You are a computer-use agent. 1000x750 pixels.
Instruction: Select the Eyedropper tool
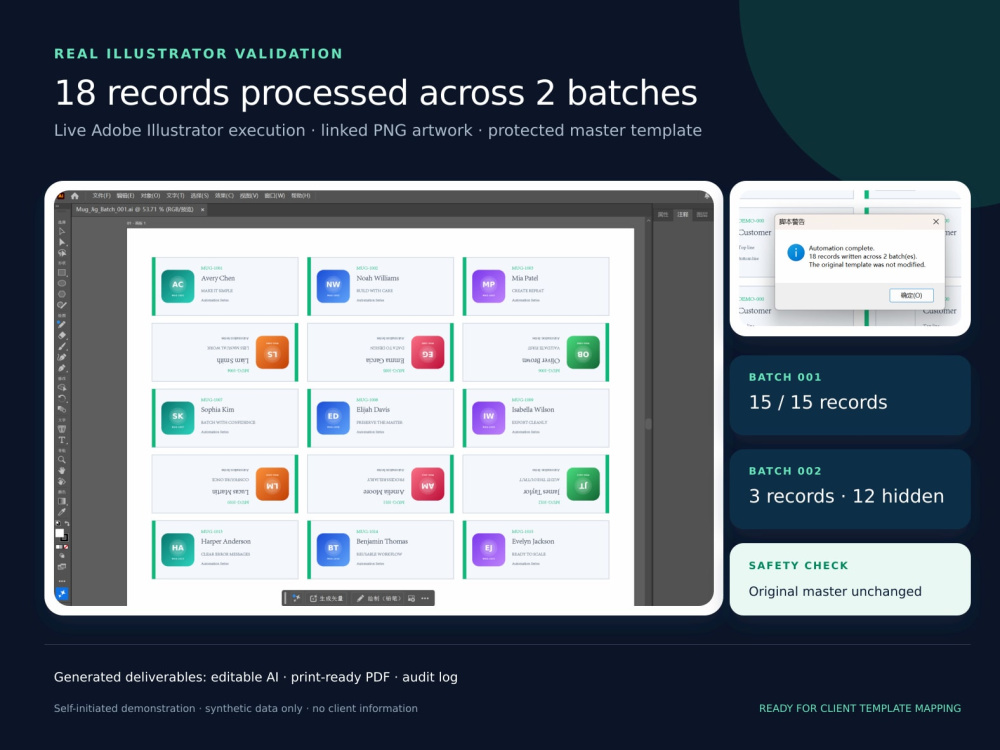tap(62, 511)
